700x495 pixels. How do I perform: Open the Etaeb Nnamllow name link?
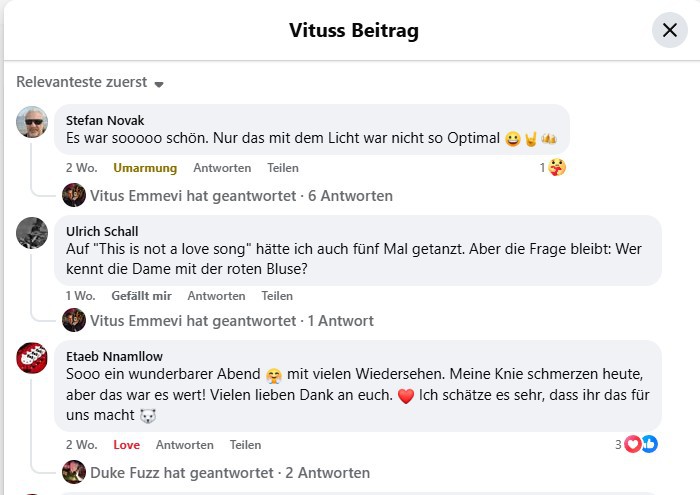114,356
